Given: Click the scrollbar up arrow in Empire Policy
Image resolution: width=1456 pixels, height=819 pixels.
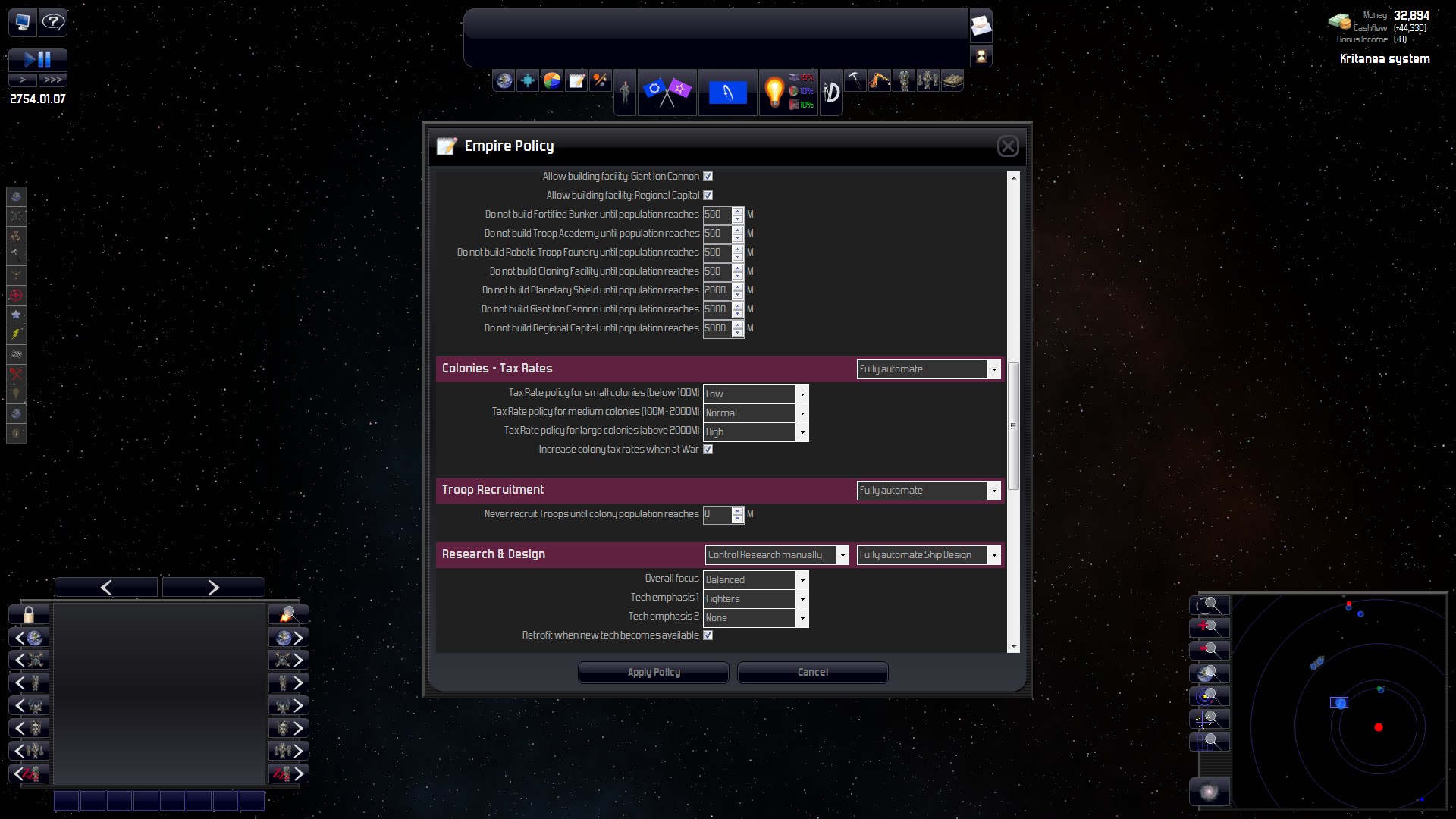Looking at the screenshot, I should [1013, 177].
